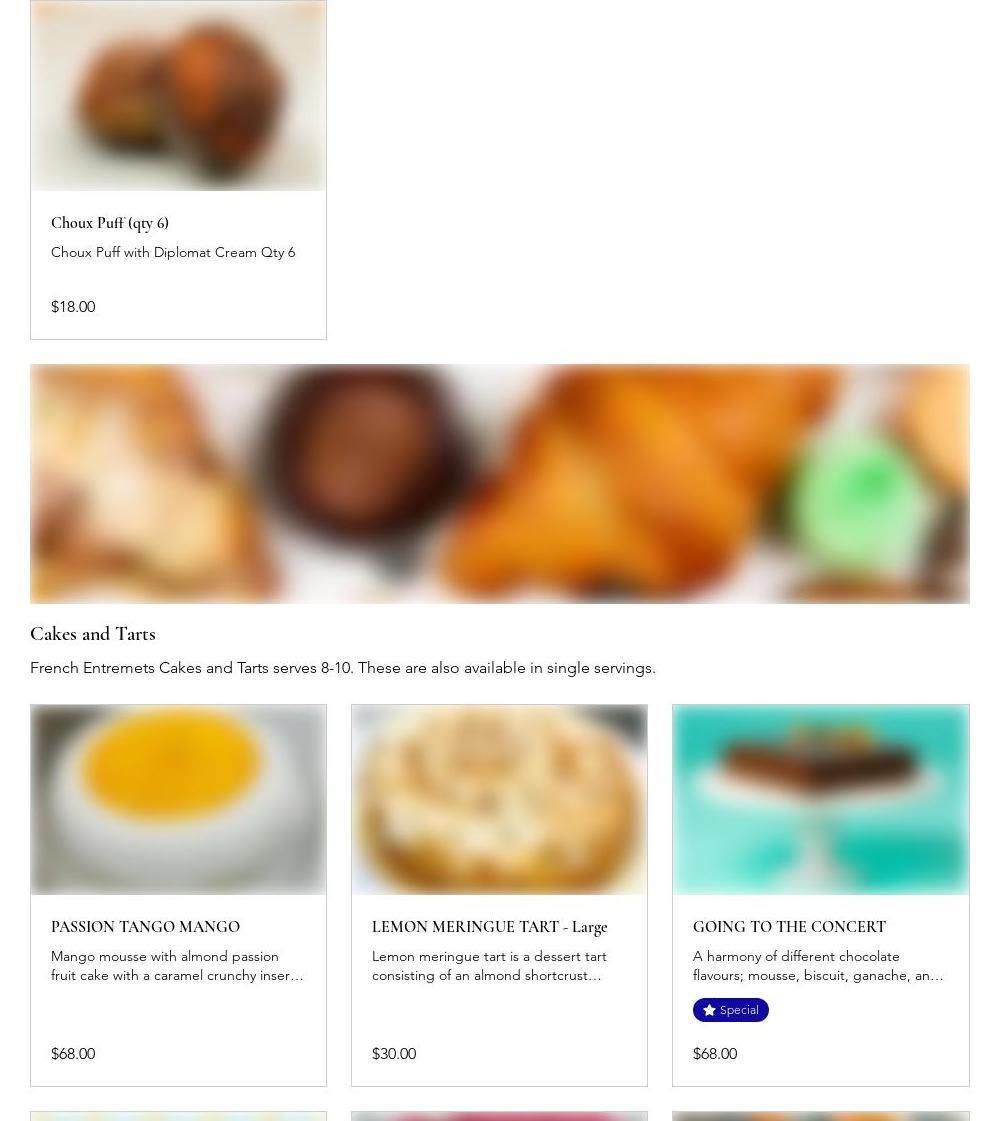
Task: Click Choux Puff with Diplomat Cream description
Action: coord(173,252)
